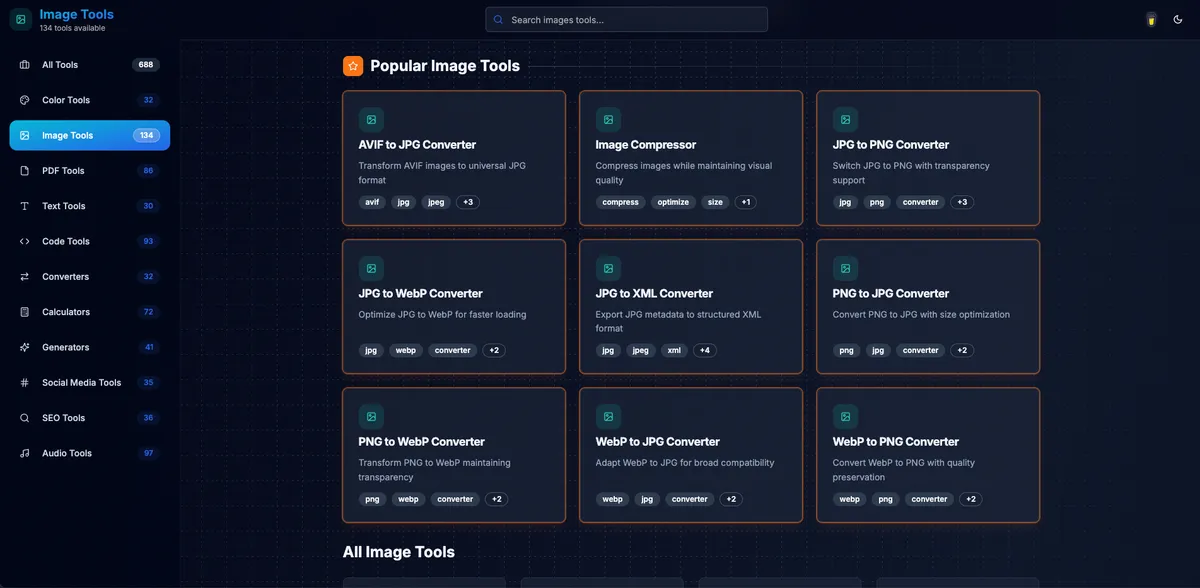
Task: Open the AVIF to JPG Converter title
Action: (x=417, y=145)
